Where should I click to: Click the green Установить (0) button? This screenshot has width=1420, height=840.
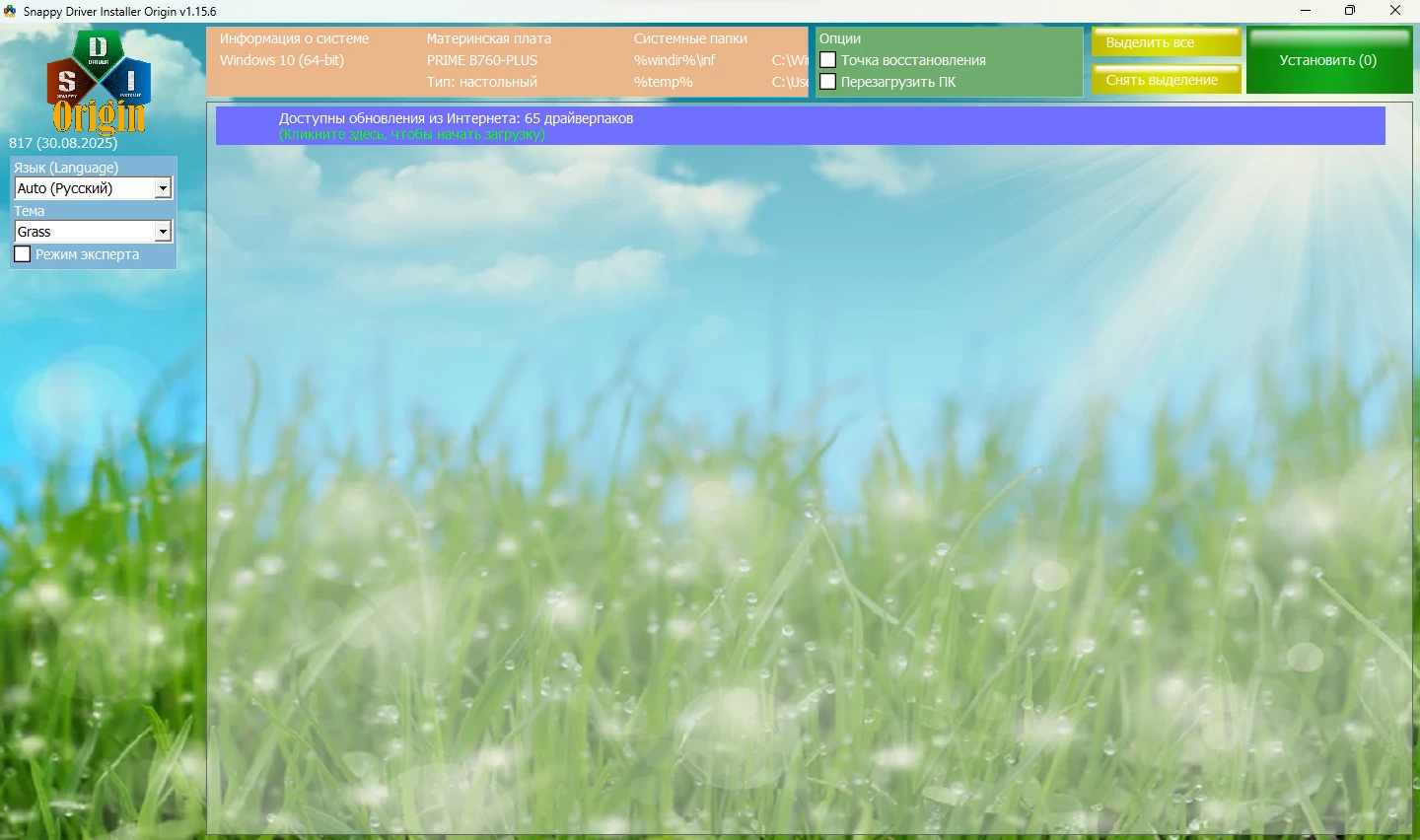(x=1328, y=60)
